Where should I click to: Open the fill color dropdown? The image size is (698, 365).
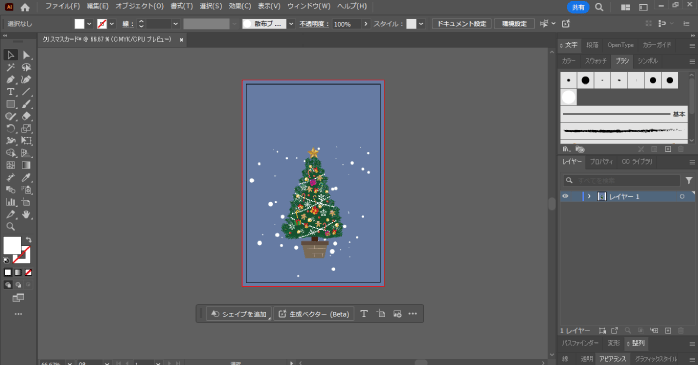(x=89, y=24)
